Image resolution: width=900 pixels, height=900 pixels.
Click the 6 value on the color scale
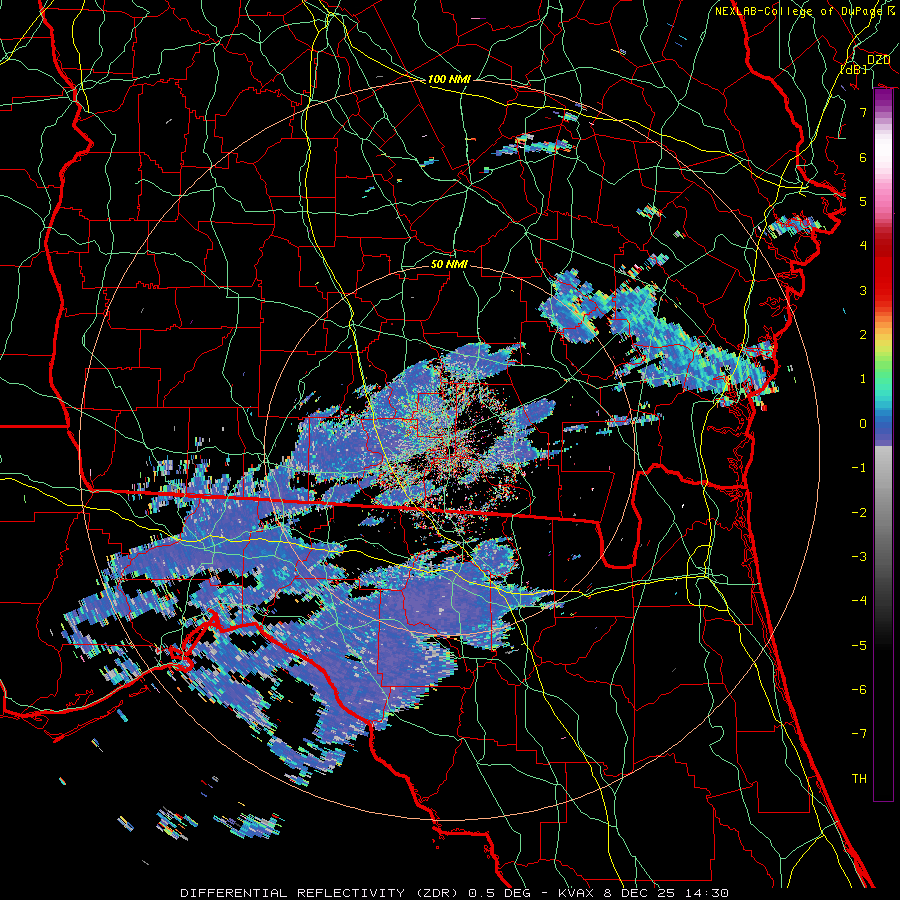[x=863, y=157]
